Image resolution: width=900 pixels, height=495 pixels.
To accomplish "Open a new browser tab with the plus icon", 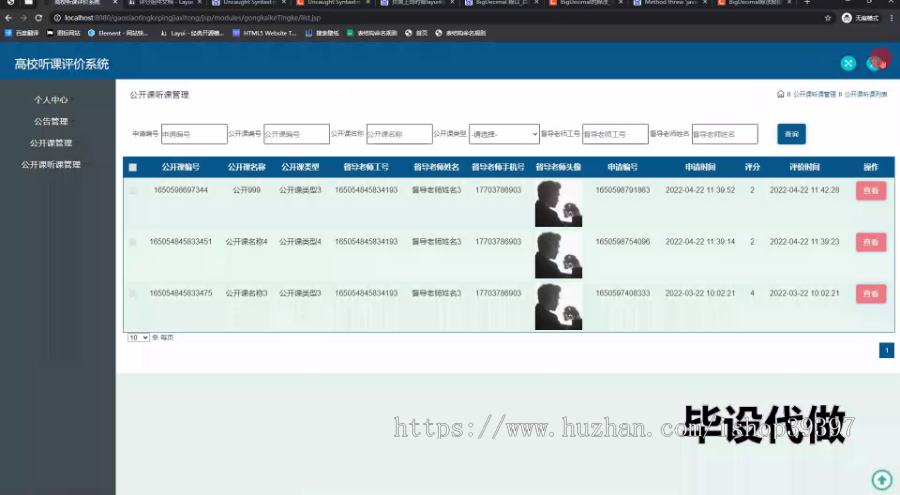I will click(x=806, y=3).
